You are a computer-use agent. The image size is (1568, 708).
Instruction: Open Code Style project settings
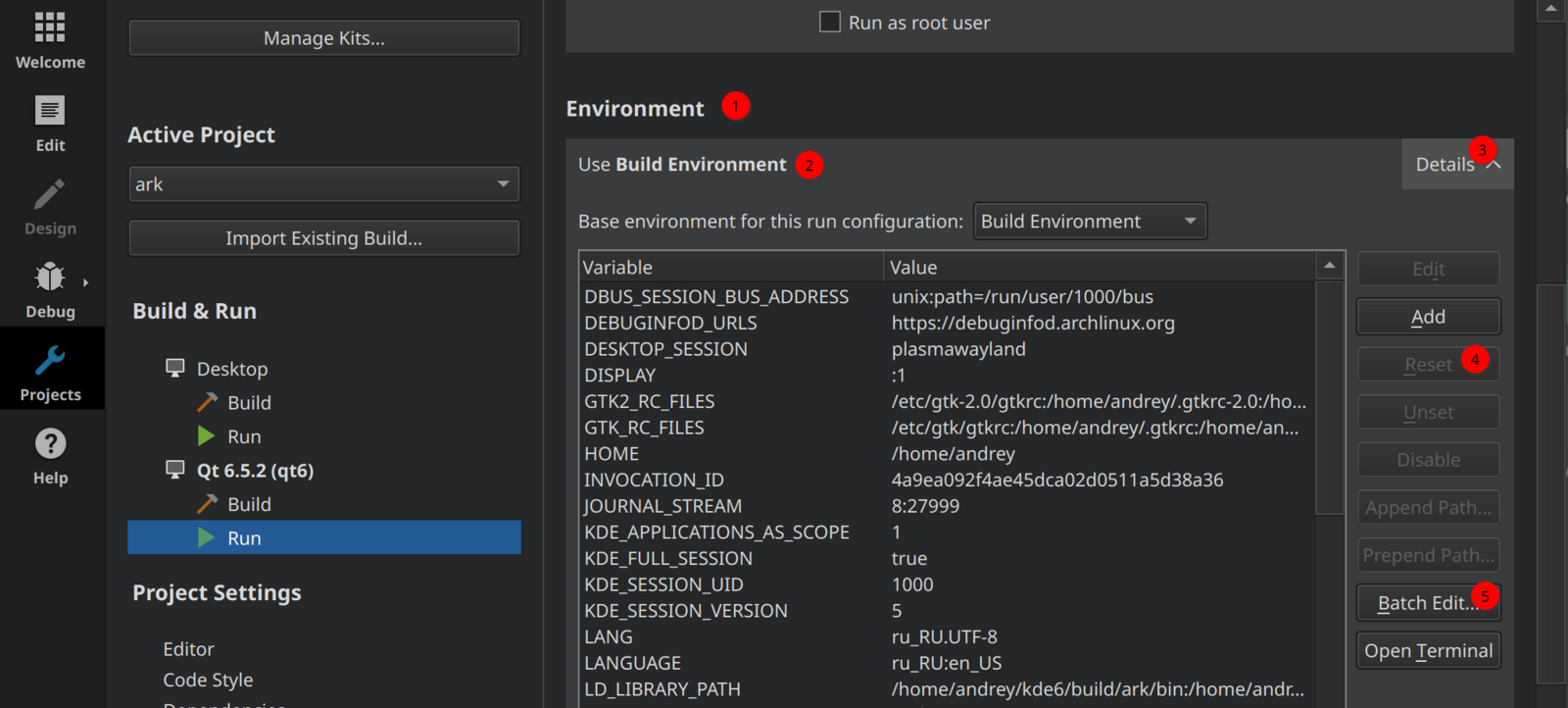(208, 680)
